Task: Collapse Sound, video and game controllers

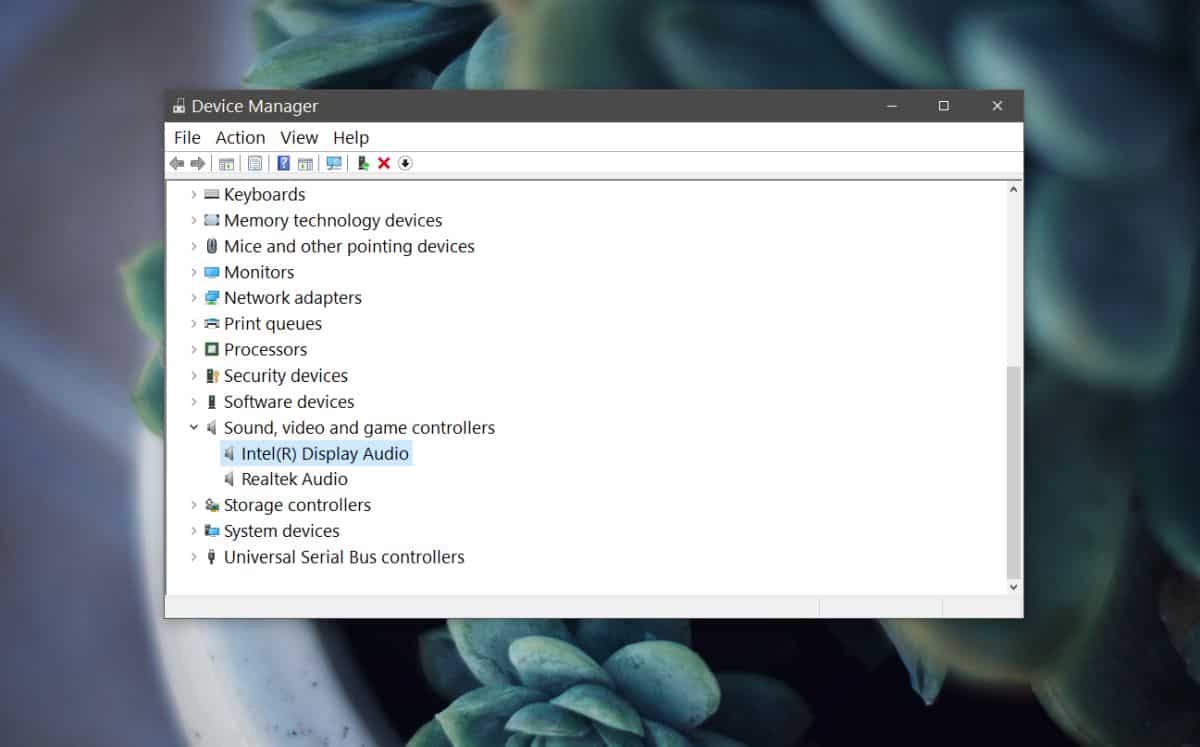Action: tap(194, 428)
